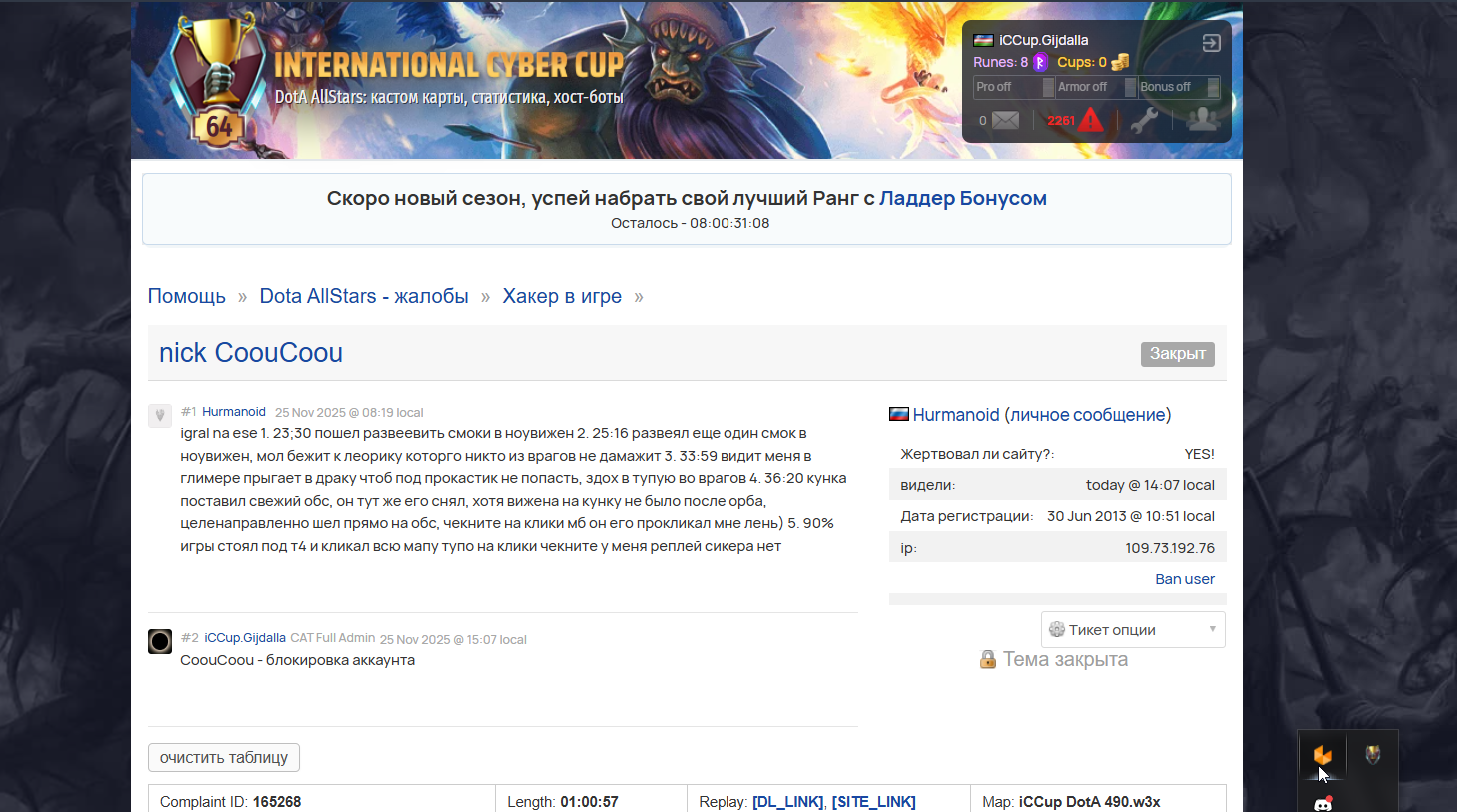
Task: Open the Discord tray icon
Action: (x=1323, y=804)
